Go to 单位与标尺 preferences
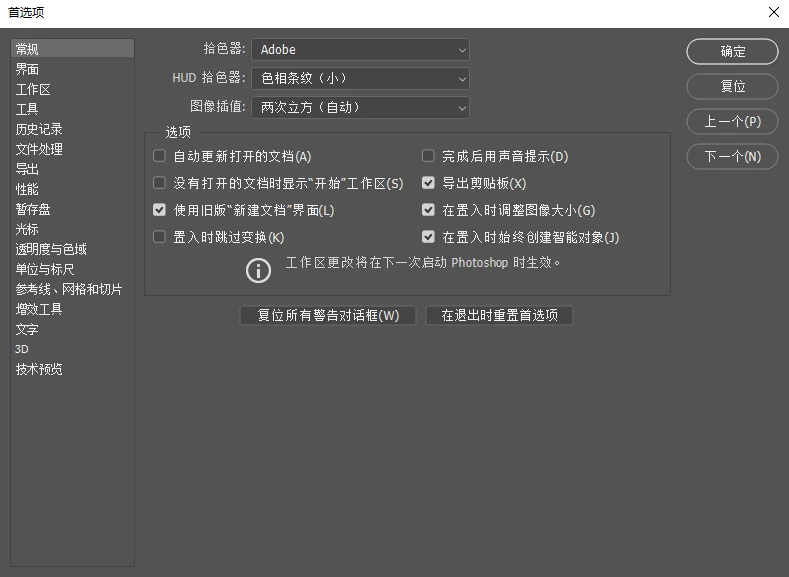The height and width of the screenshot is (577, 789). (x=72, y=269)
